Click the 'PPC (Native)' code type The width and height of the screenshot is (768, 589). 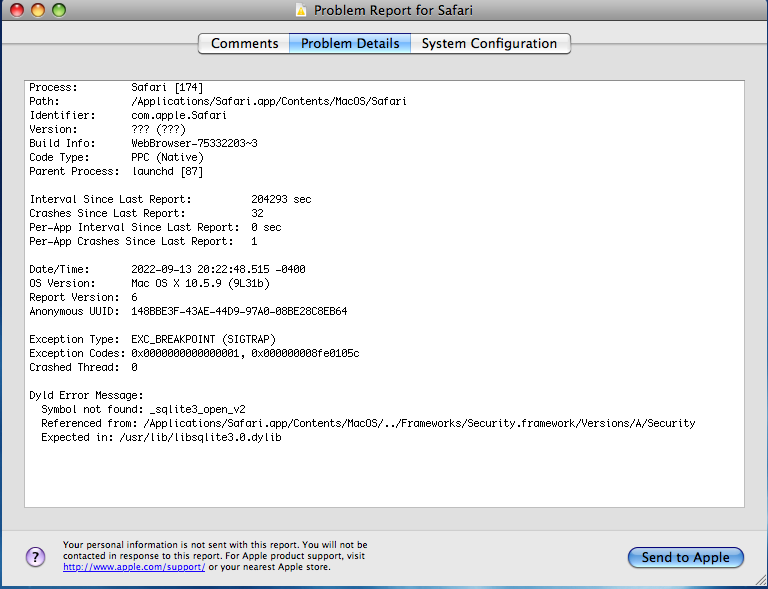(x=167, y=158)
